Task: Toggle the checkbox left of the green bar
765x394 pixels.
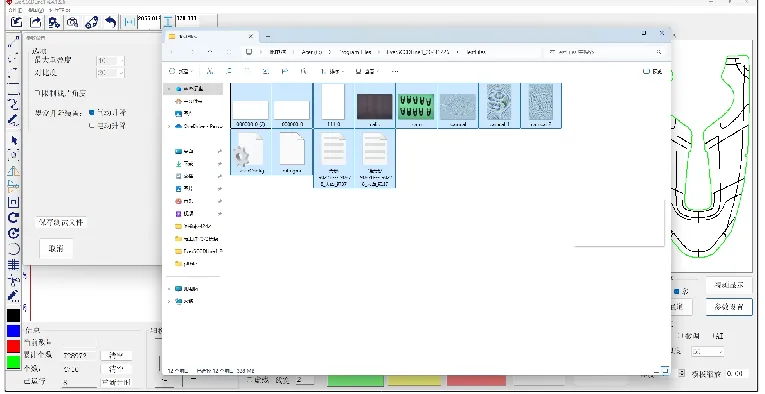Action: (x=249, y=380)
